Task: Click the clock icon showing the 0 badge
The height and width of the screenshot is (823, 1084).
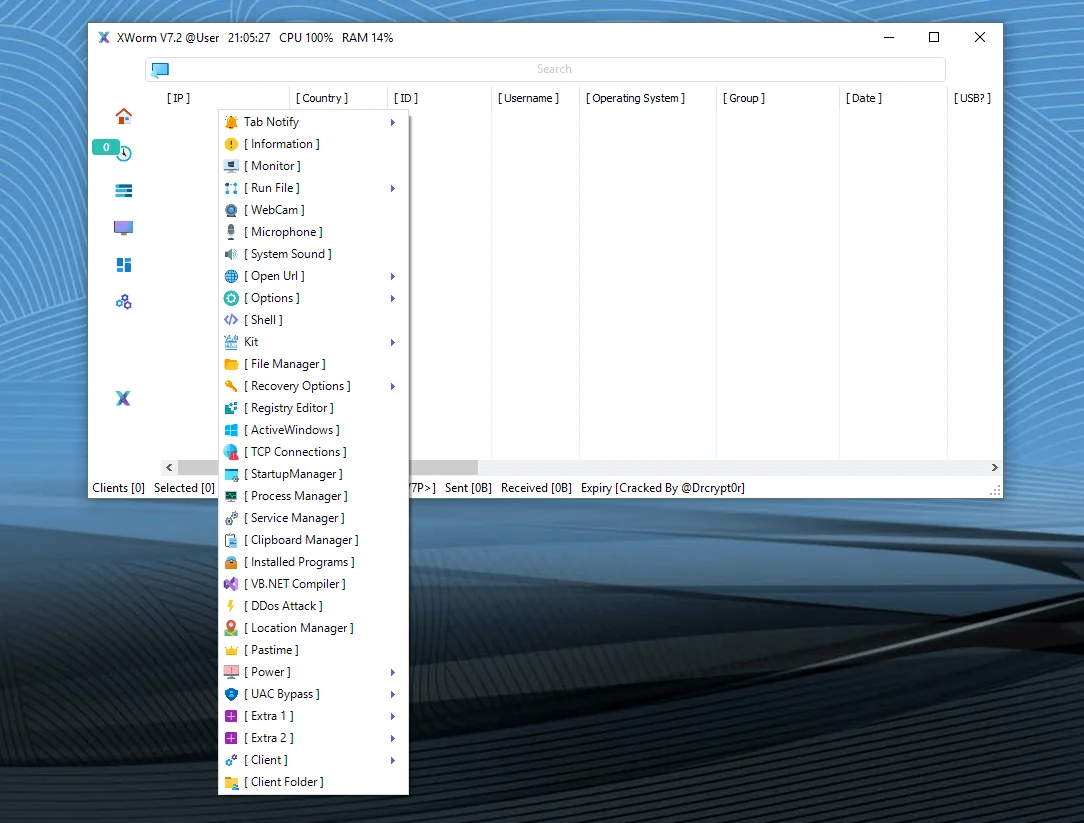Action: pyautogui.click(x=123, y=152)
